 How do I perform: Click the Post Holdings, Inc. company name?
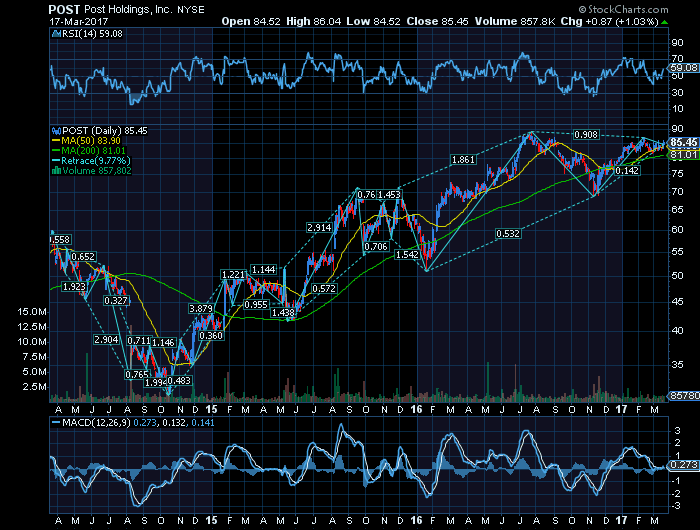tap(128, 9)
